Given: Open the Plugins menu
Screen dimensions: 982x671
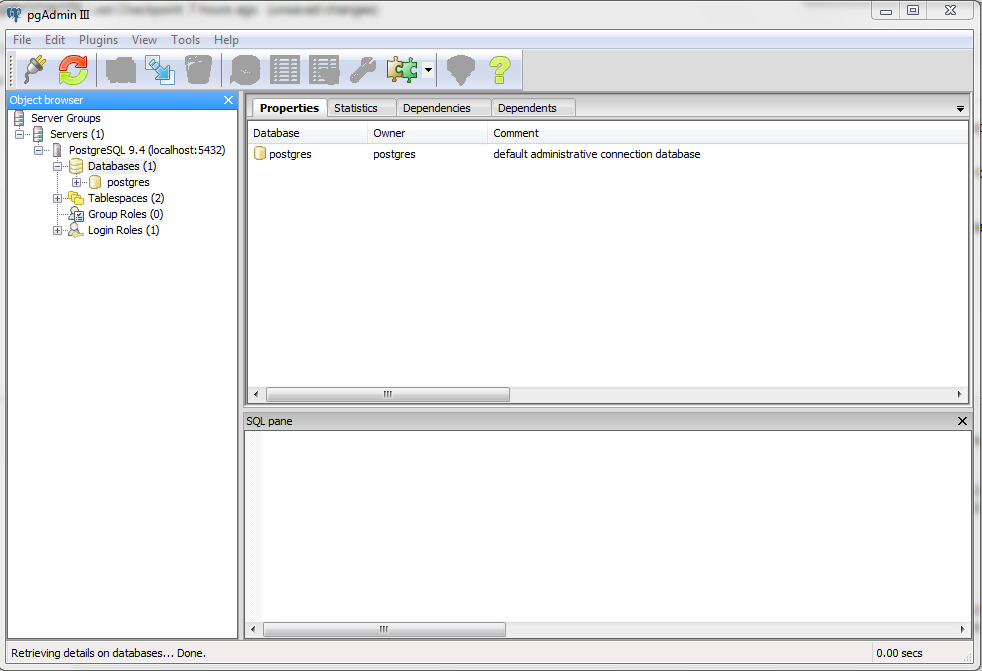Looking at the screenshot, I should click(98, 39).
